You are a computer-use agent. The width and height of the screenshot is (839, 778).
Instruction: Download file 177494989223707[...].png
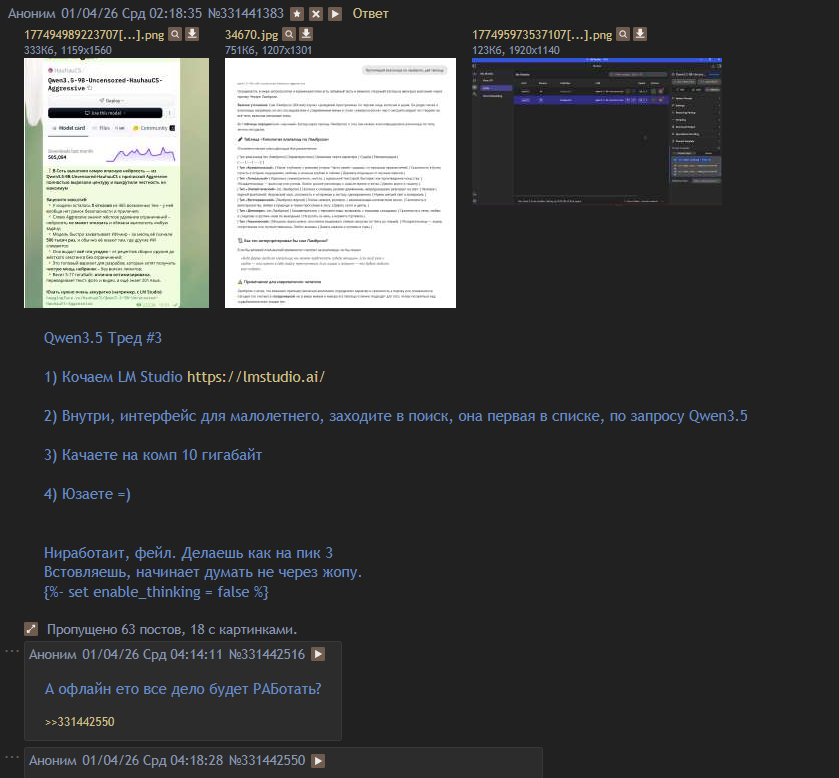pyautogui.click(x=192, y=34)
